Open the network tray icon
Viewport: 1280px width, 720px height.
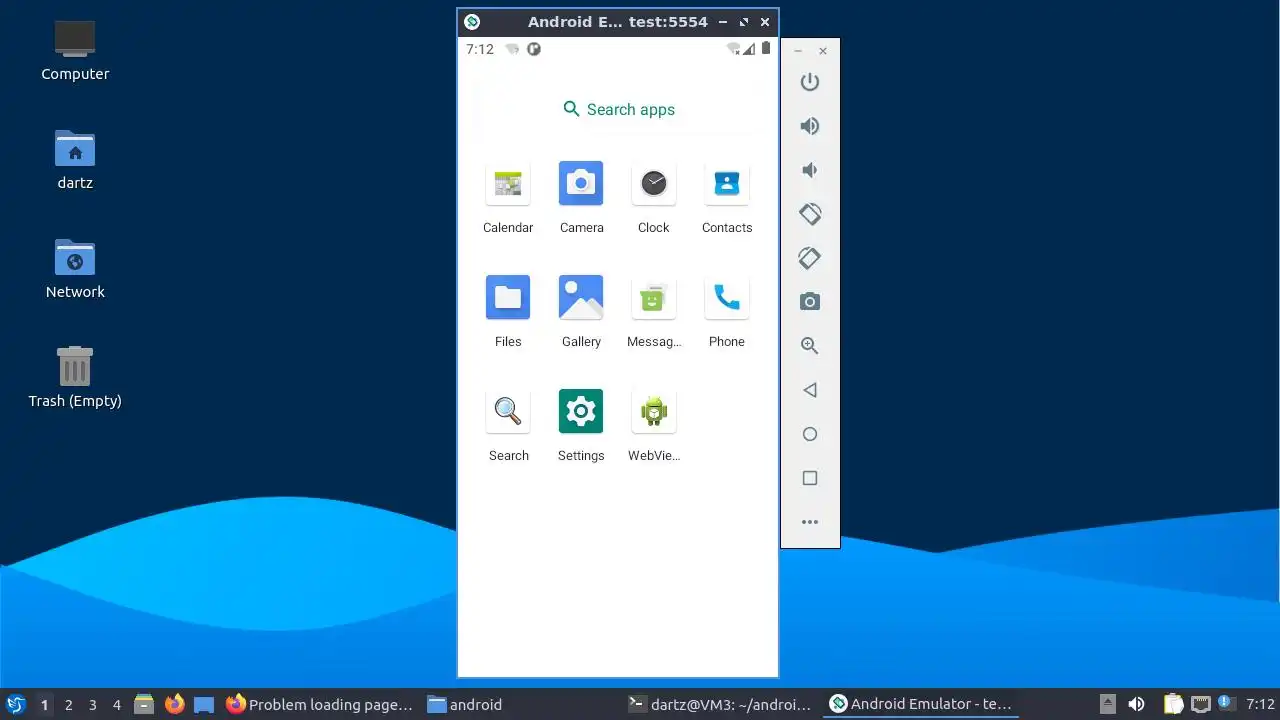coord(1201,704)
